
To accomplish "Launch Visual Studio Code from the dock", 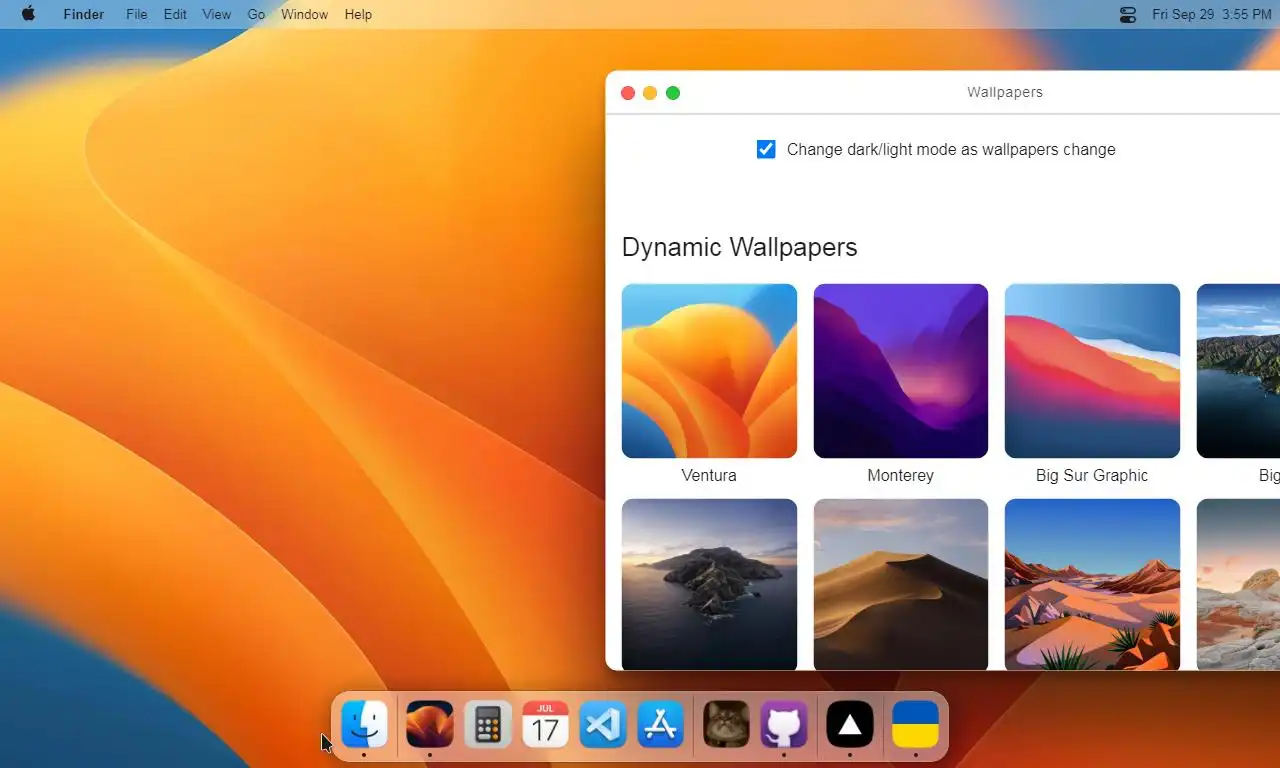I will coord(603,724).
